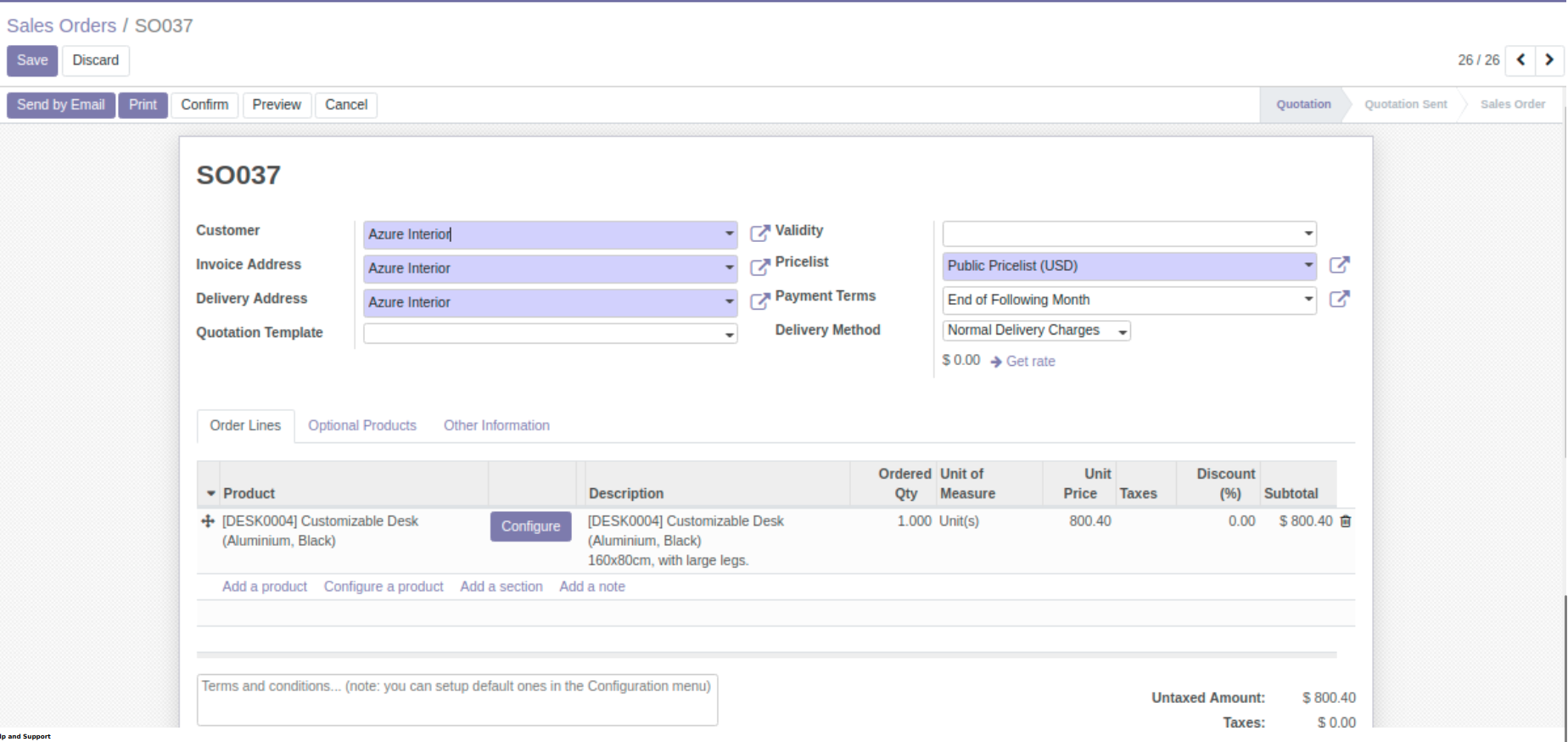Click the Get rate link

click(1030, 362)
